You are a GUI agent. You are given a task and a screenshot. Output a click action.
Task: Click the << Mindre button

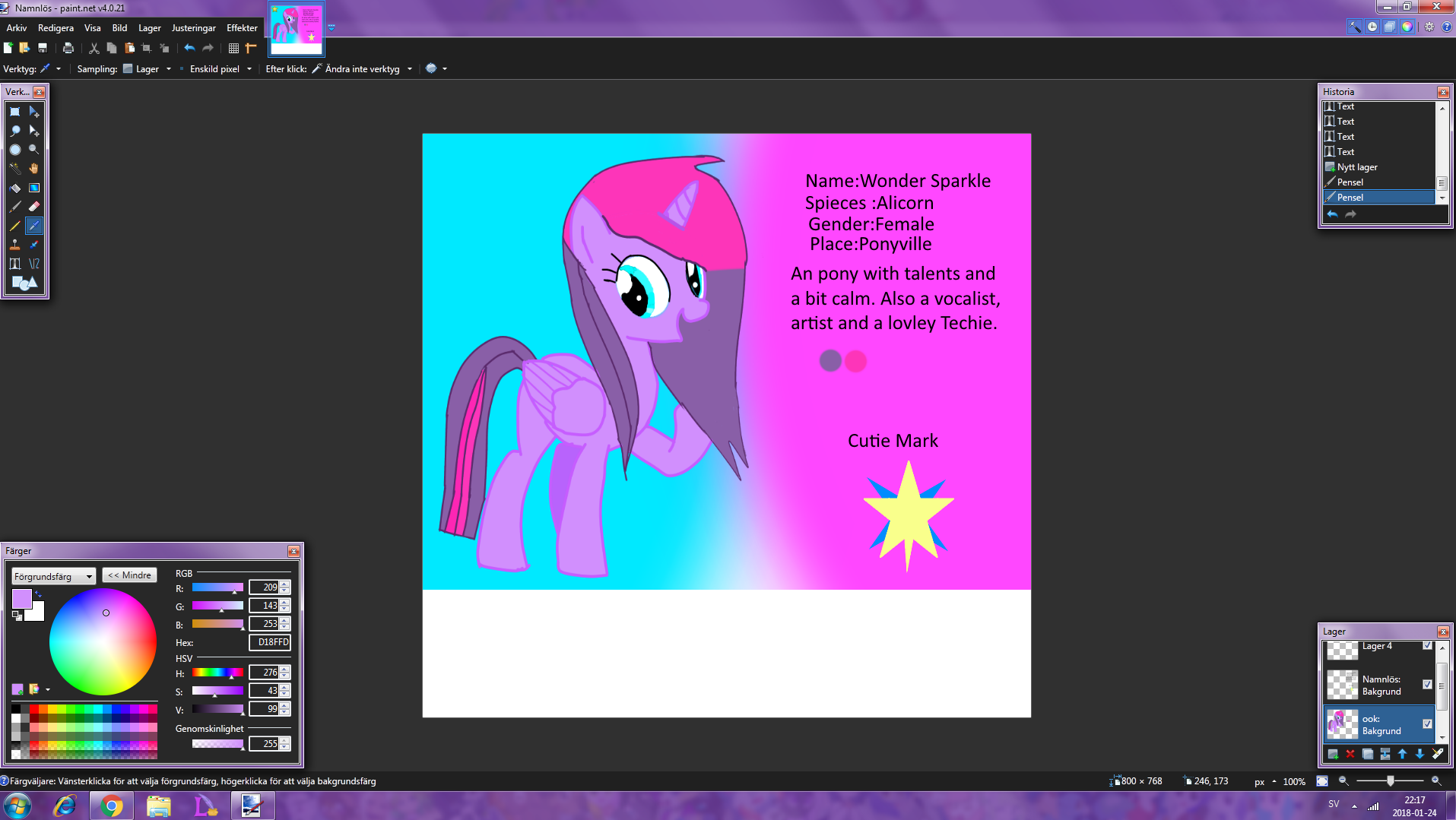click(x=130, y=575)
